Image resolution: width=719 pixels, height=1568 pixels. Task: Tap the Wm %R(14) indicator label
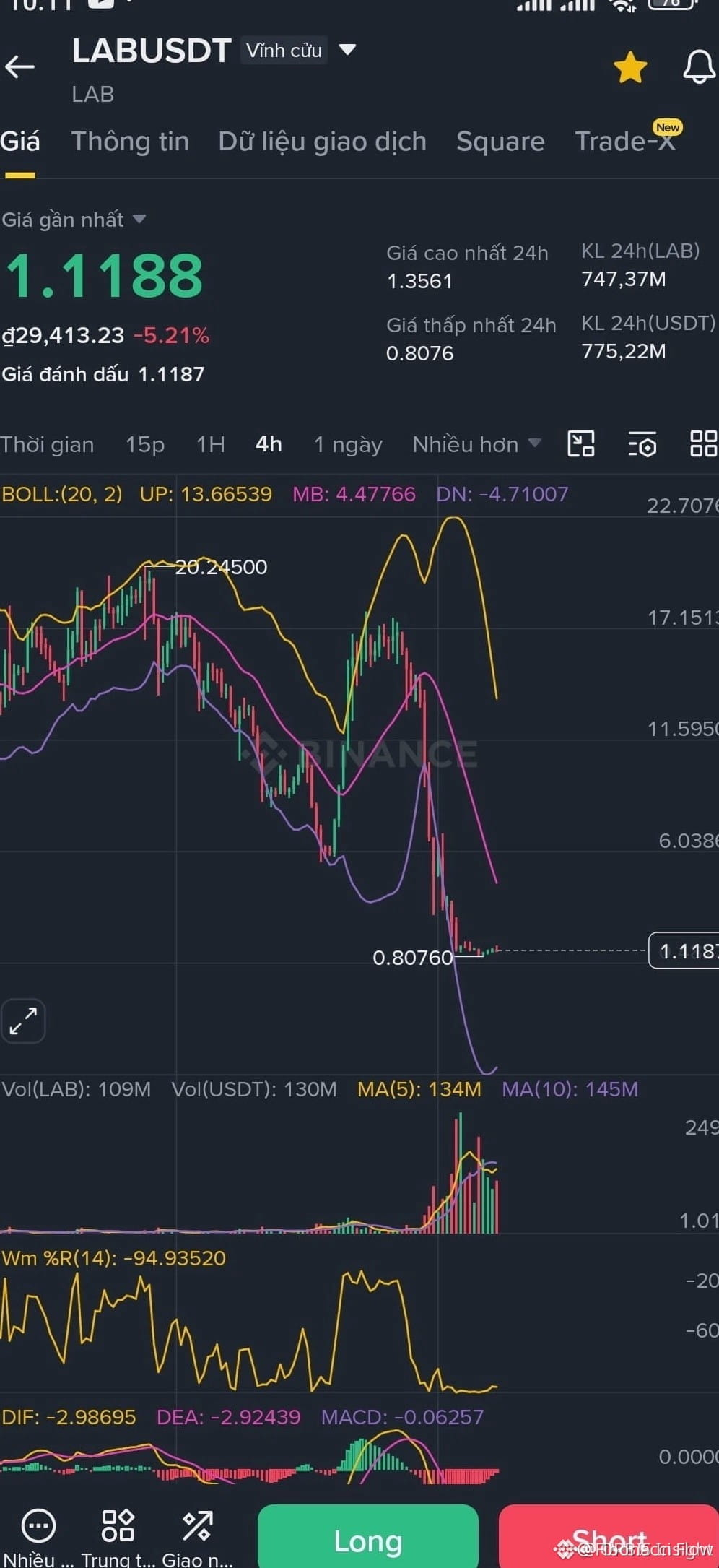114,1258
